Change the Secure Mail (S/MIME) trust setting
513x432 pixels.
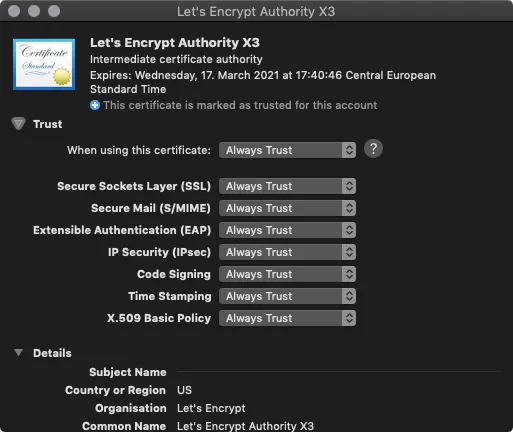tap(287, 208)
